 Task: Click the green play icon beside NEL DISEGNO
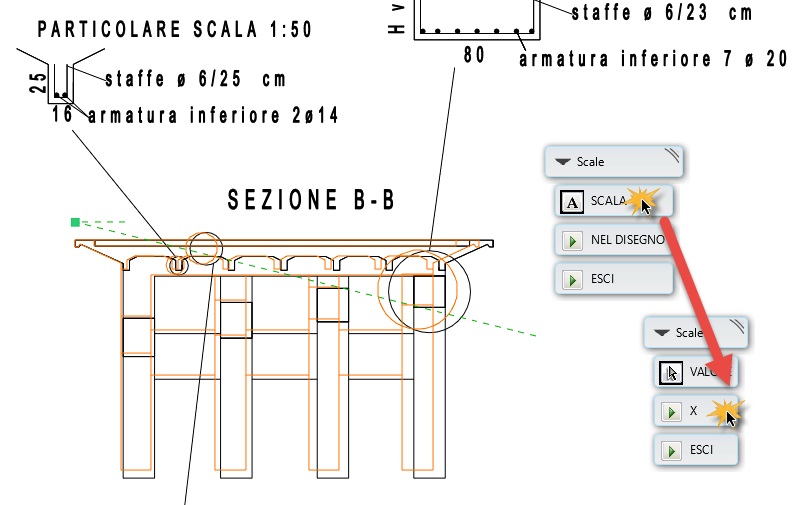click(572, 240)
